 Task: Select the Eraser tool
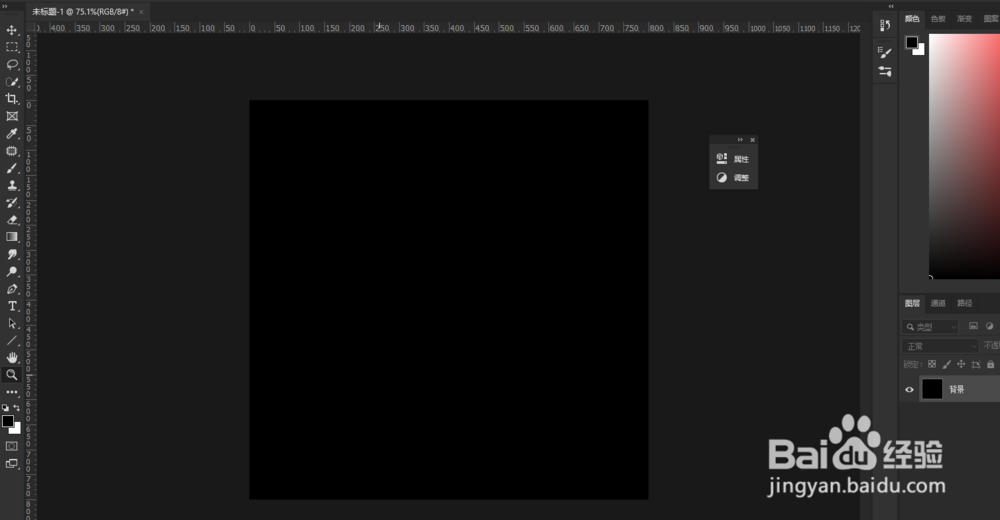pos(11,220)
